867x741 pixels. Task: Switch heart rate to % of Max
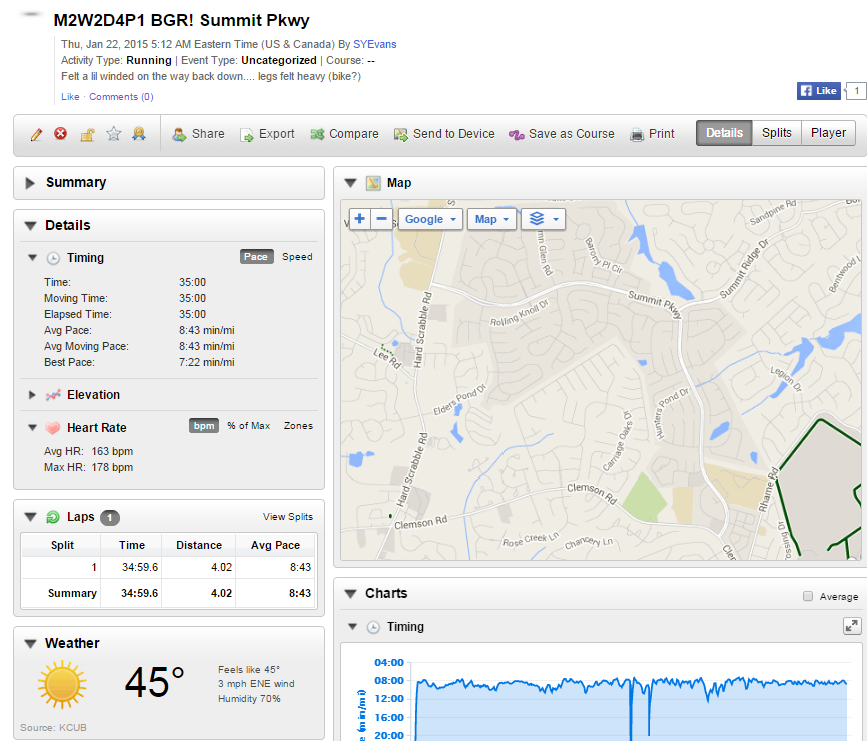[x=248, y=426]
